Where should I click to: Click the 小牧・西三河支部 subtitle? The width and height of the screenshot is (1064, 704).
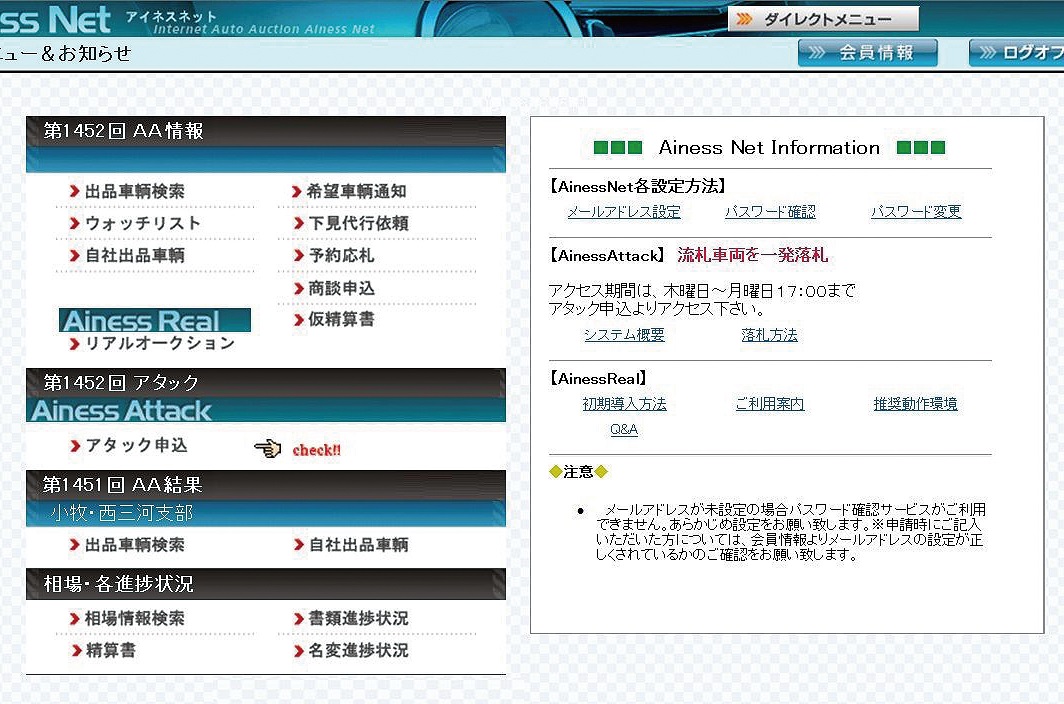point(122,513)
